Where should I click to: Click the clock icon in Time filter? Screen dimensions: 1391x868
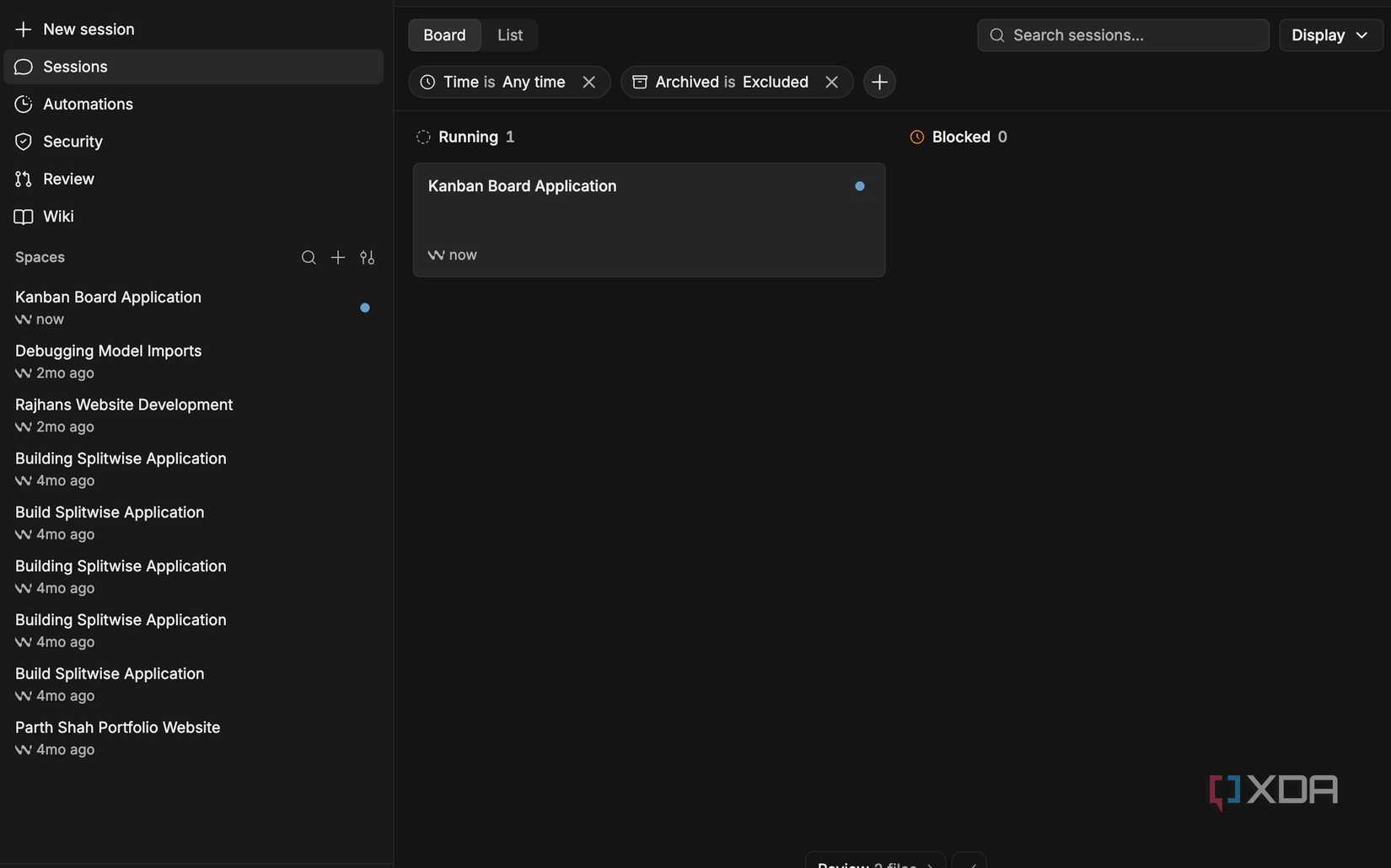[x=427, y=82]
